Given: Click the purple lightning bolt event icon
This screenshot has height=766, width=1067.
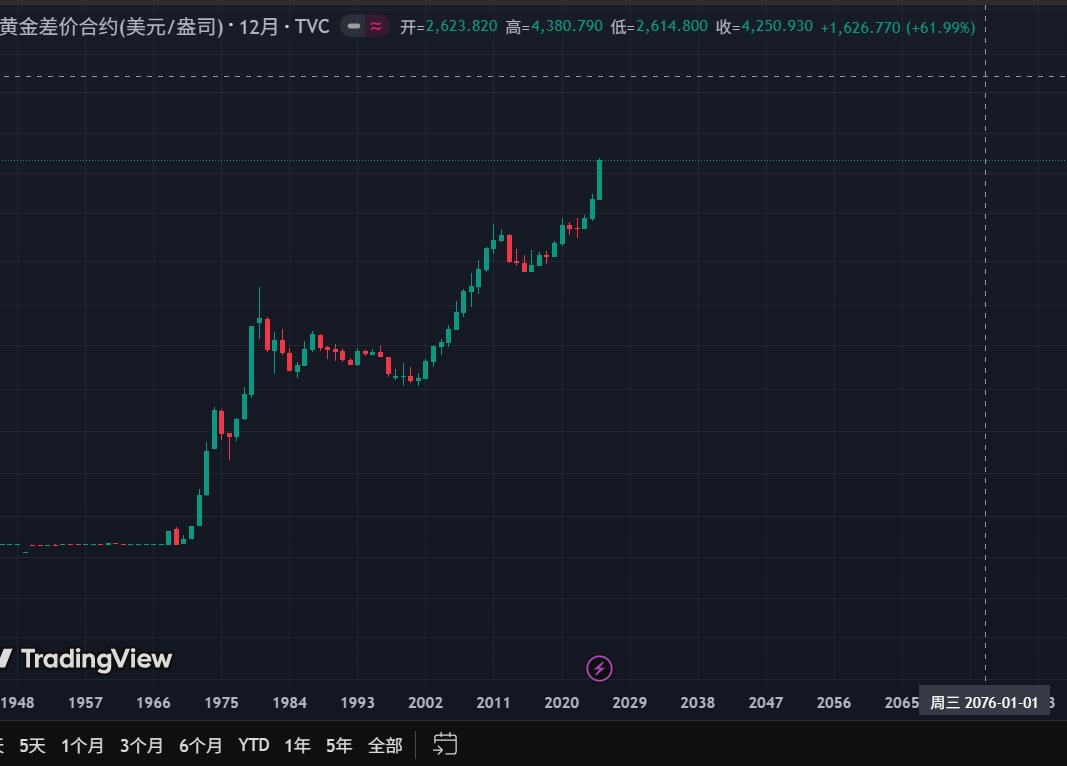Looking at the screenshot, I should pos(599,668).
